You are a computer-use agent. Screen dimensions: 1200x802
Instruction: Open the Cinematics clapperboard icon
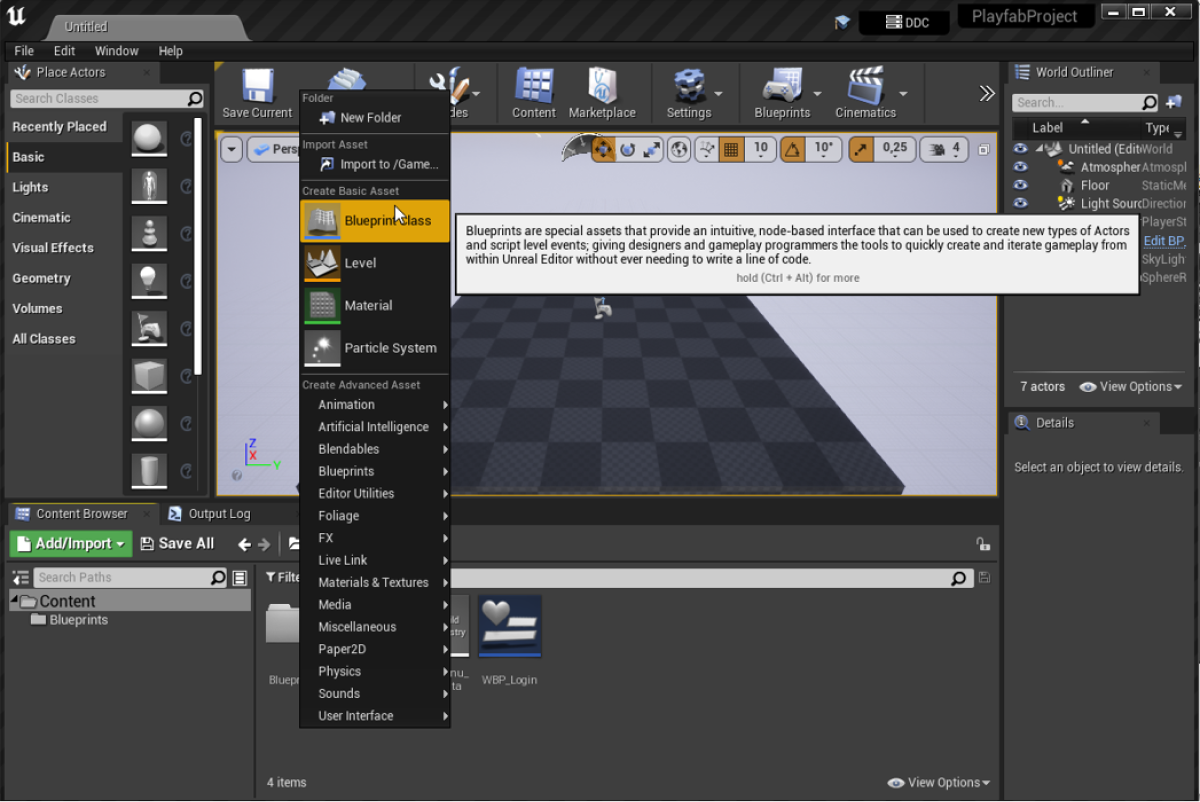pos(865,93)
